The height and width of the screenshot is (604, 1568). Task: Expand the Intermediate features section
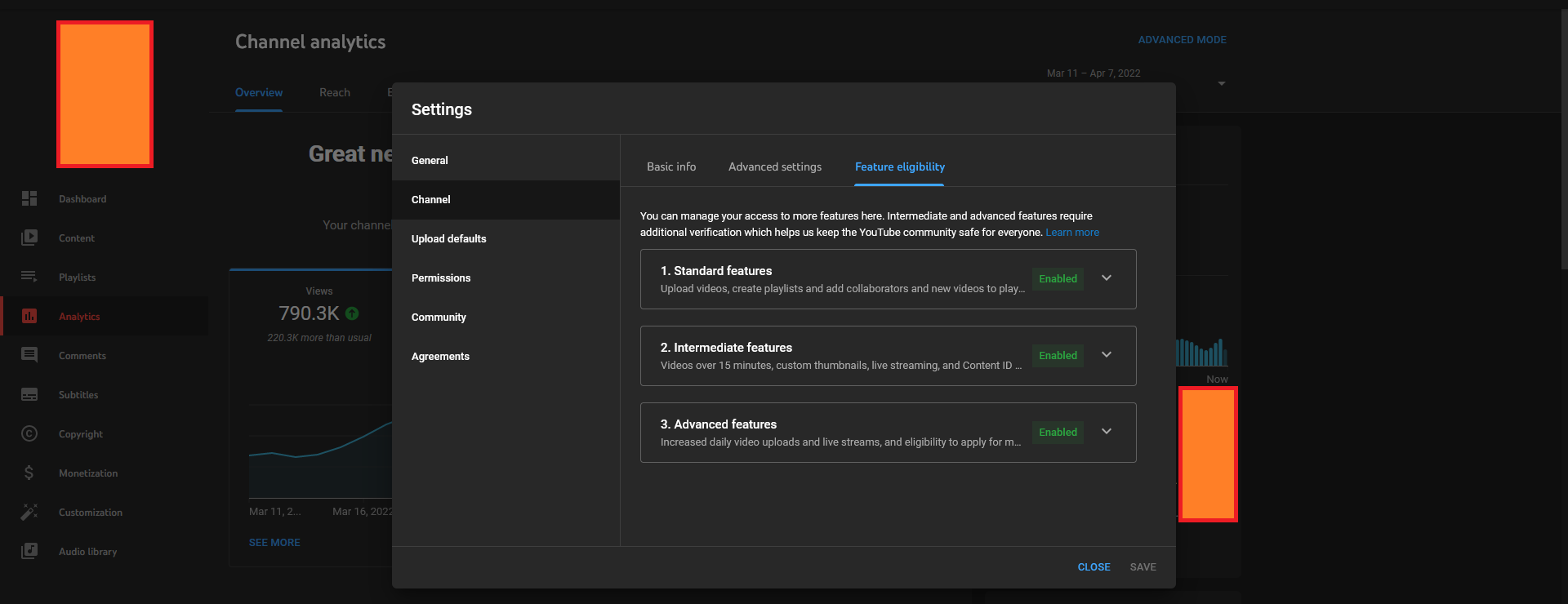coord(1107,355)
